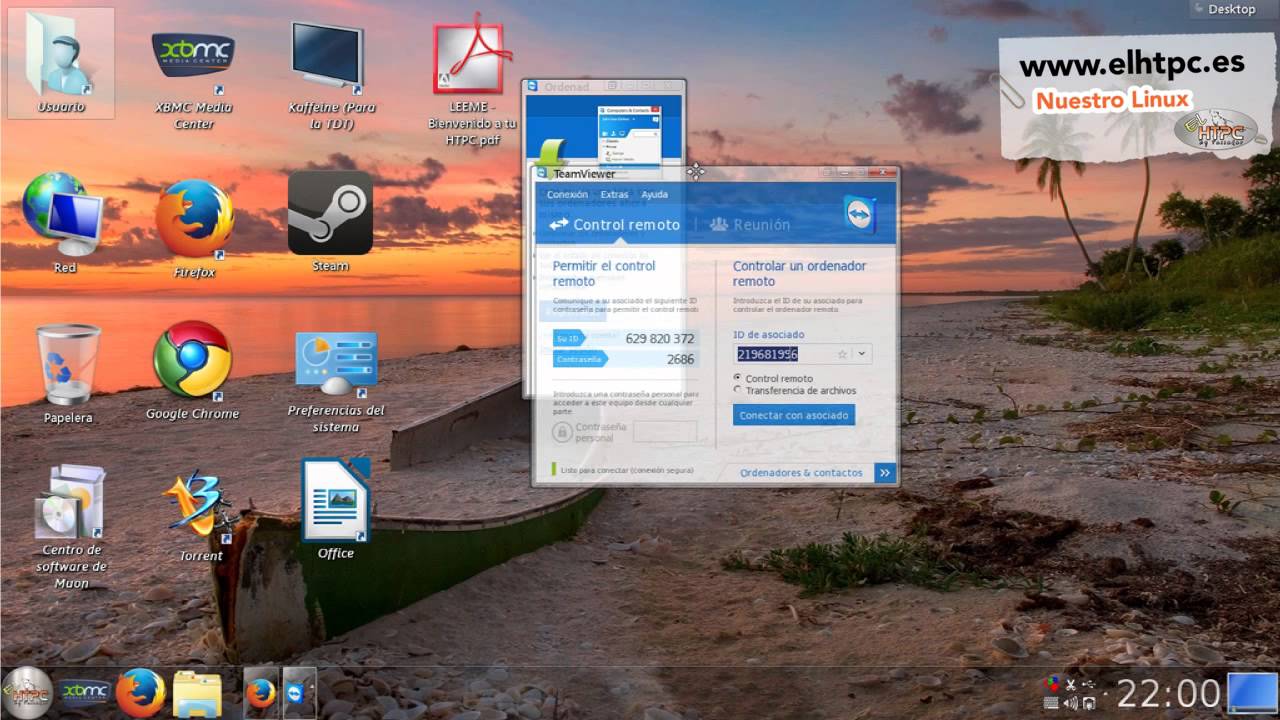The width and height of the screenshot is (1280, 720).
Task: Open the HTPC start menu launcher
Action: pyautogui.click(x=27, y=692)
